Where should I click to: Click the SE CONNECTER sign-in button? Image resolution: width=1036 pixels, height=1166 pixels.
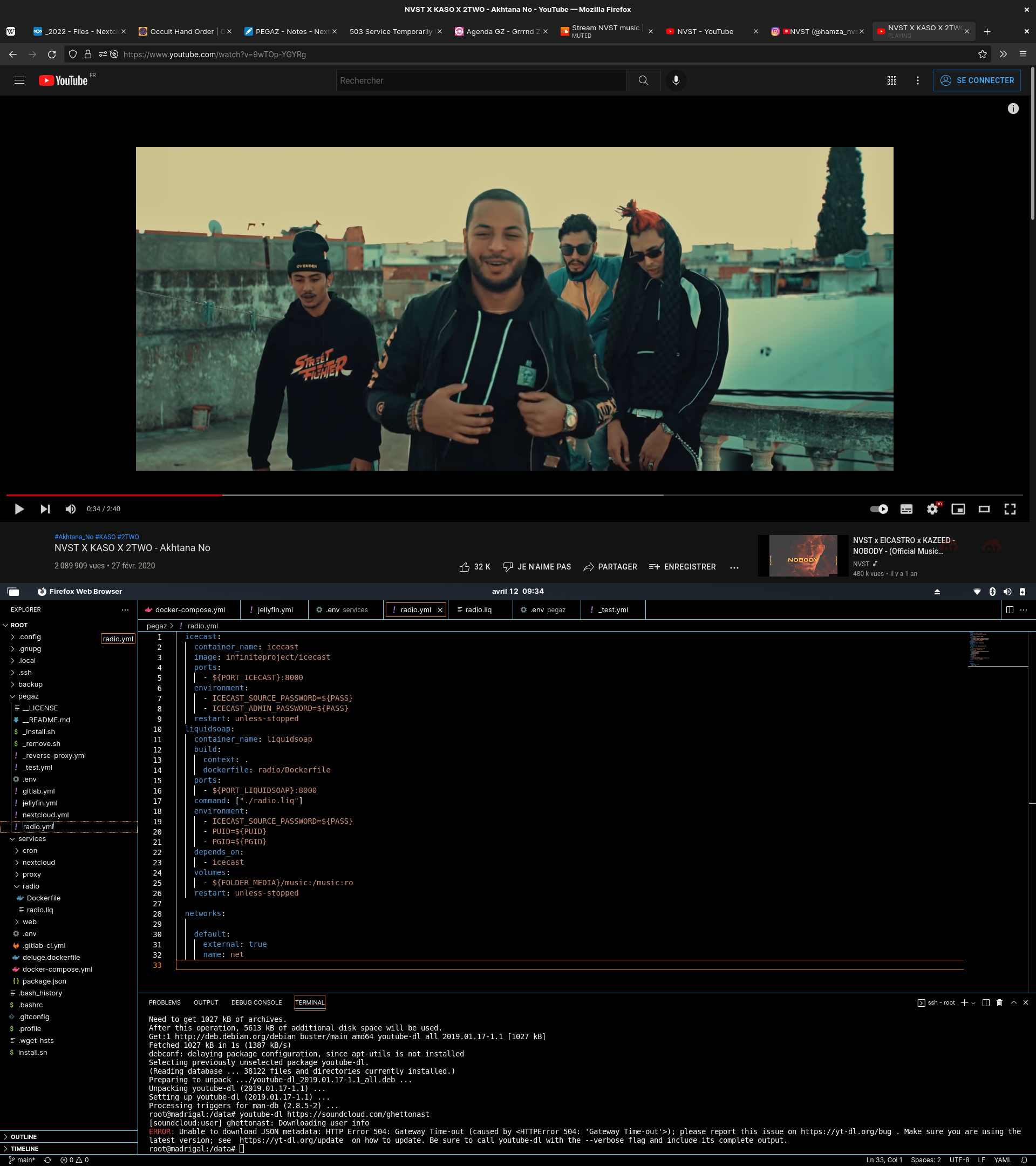(976, 80)
